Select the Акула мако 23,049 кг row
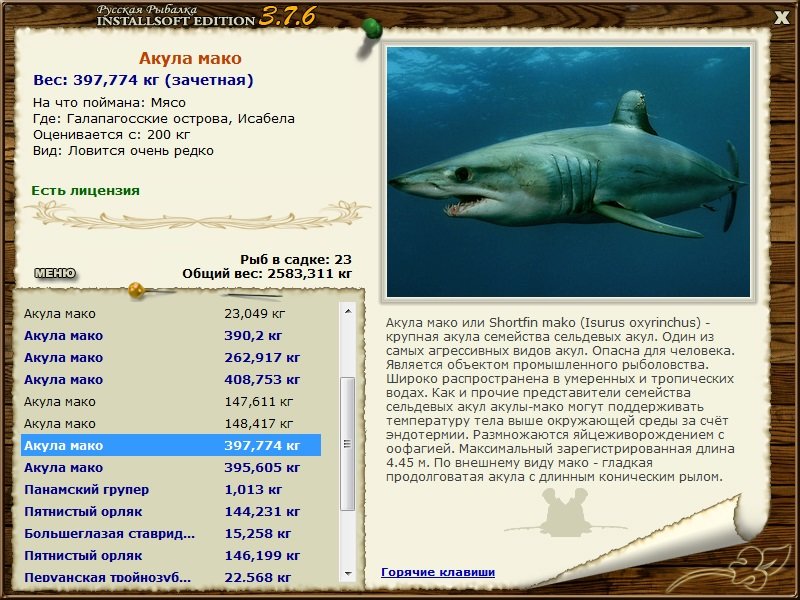 (171, 314)
